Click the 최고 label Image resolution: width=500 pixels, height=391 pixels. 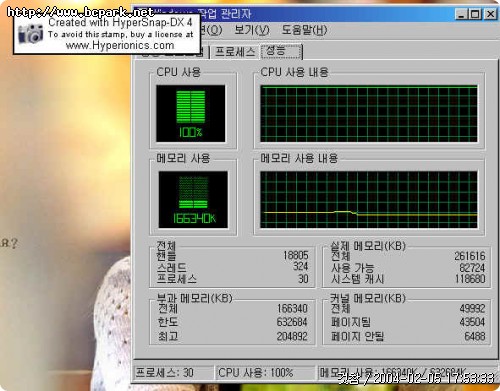(x=168, y=336)
